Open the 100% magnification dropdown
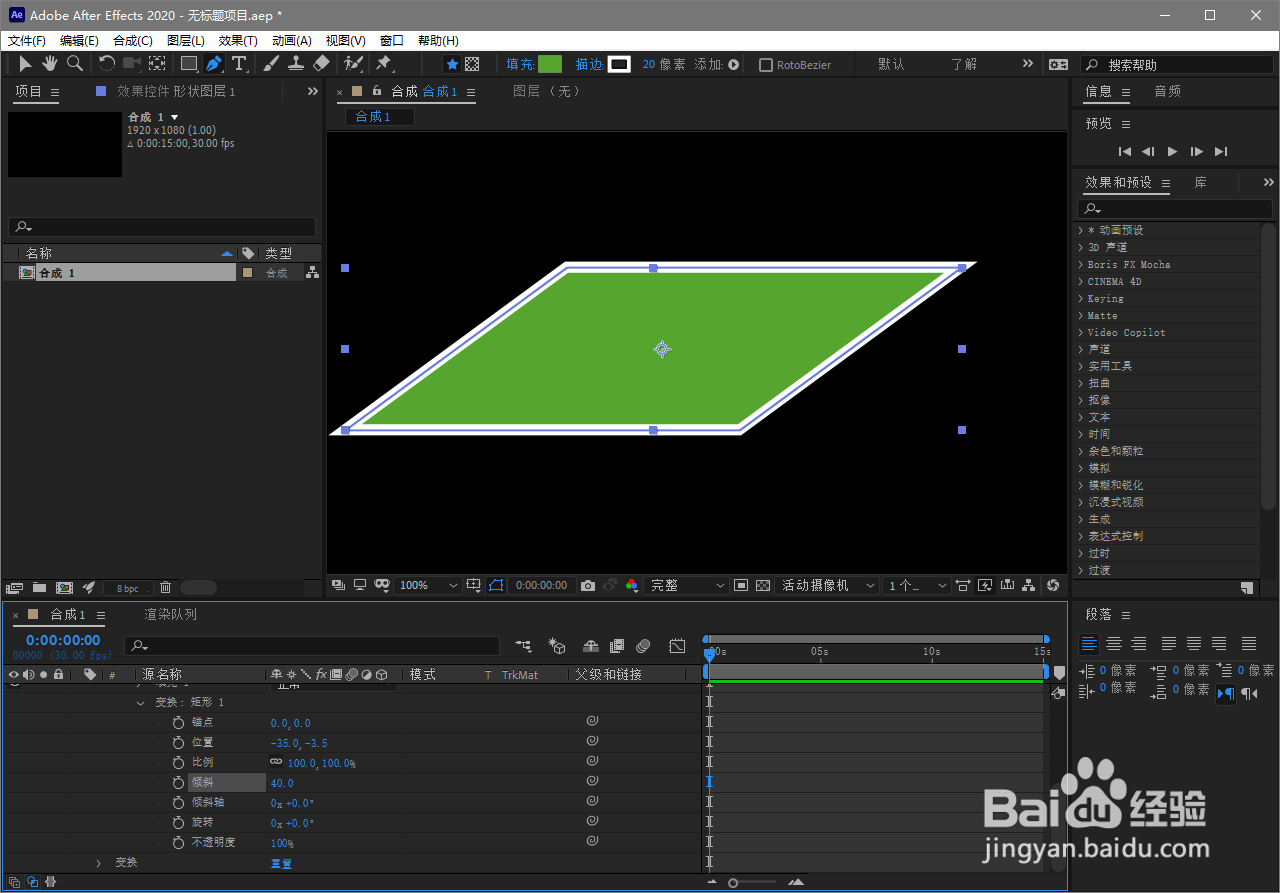This screenshot has width=1280, height=893. pos(428,585)
